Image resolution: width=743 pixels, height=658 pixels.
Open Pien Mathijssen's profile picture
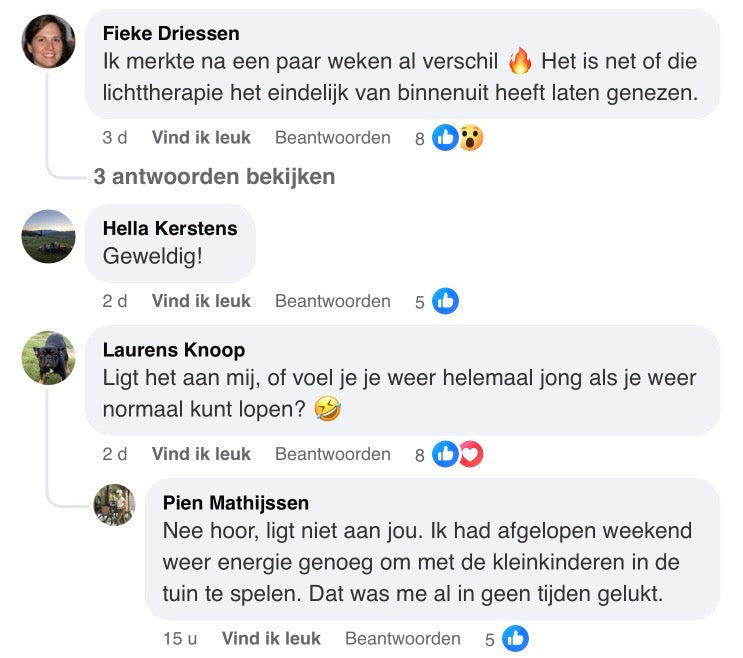tap(114, 505)
